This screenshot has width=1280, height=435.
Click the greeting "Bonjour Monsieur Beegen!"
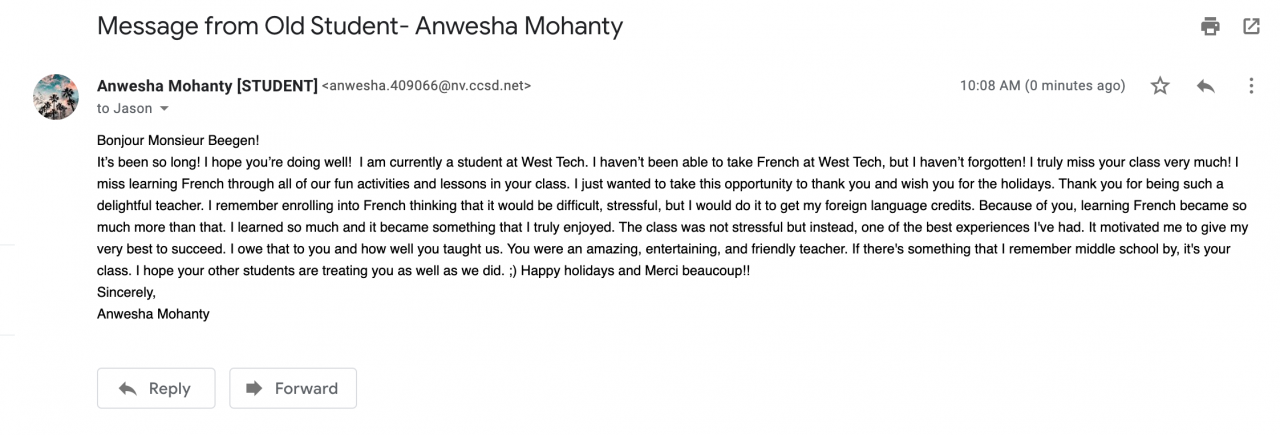click(x=178, y=142)
